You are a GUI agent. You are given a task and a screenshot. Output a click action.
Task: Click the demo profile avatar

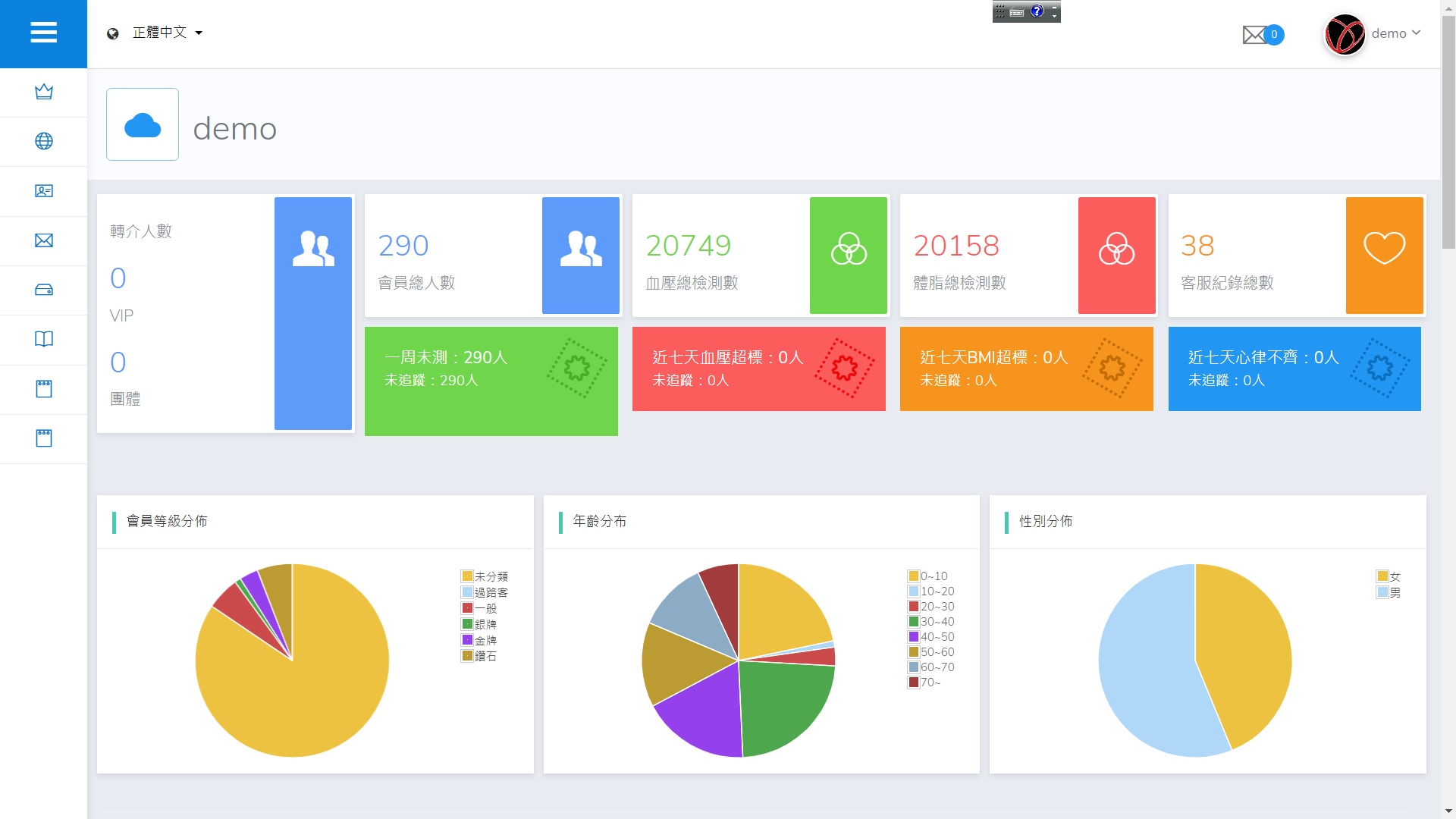coord(1345,34)
